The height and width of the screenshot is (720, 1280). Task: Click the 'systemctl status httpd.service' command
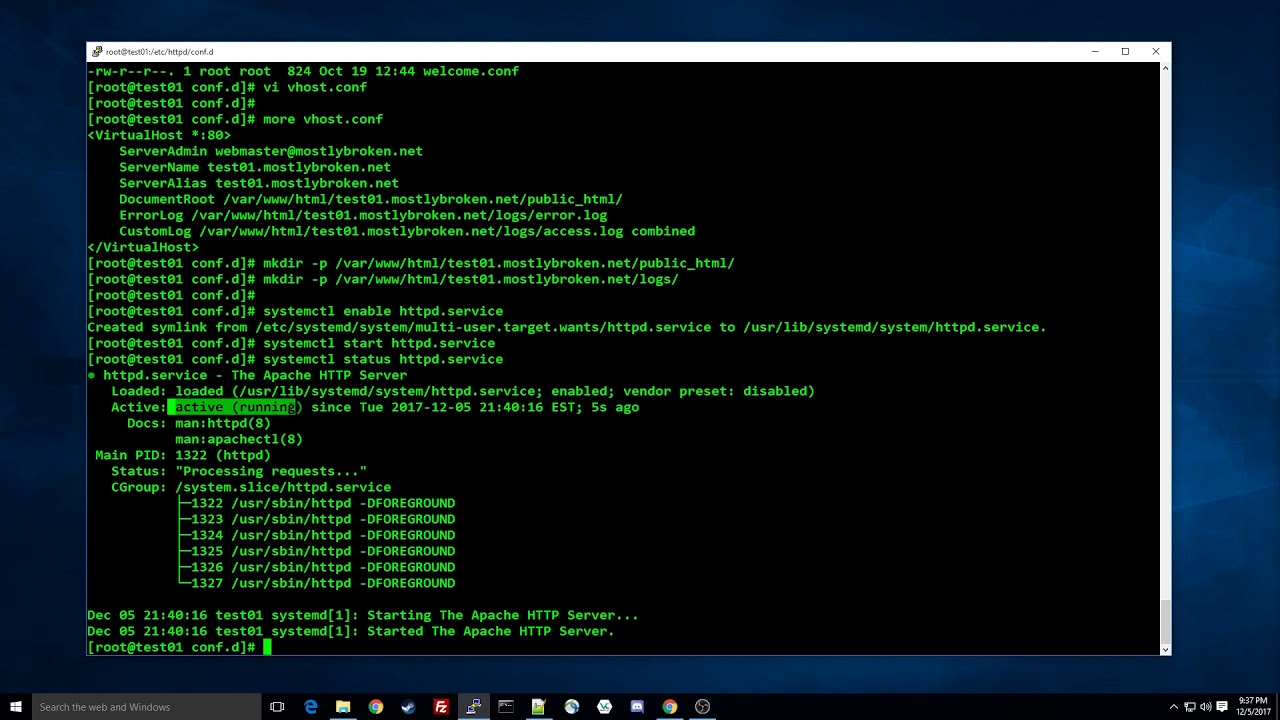[383, 359]
